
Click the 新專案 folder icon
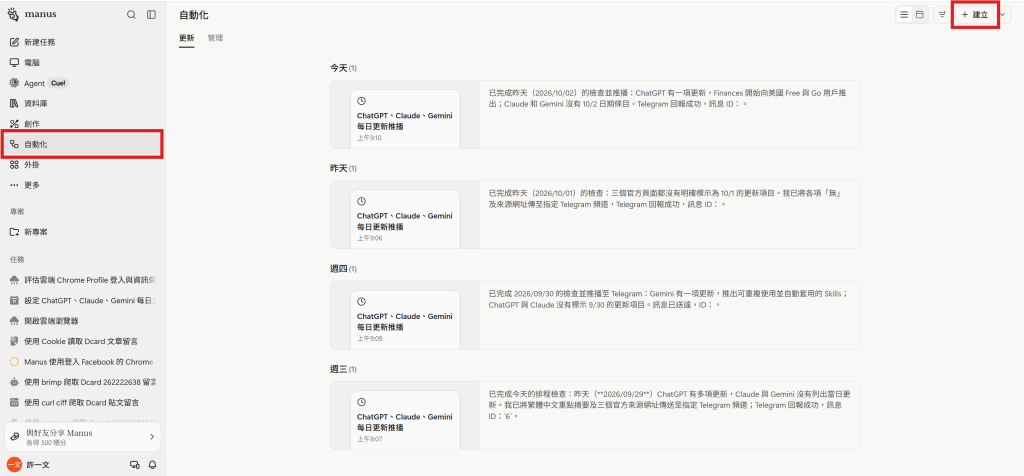14,232
